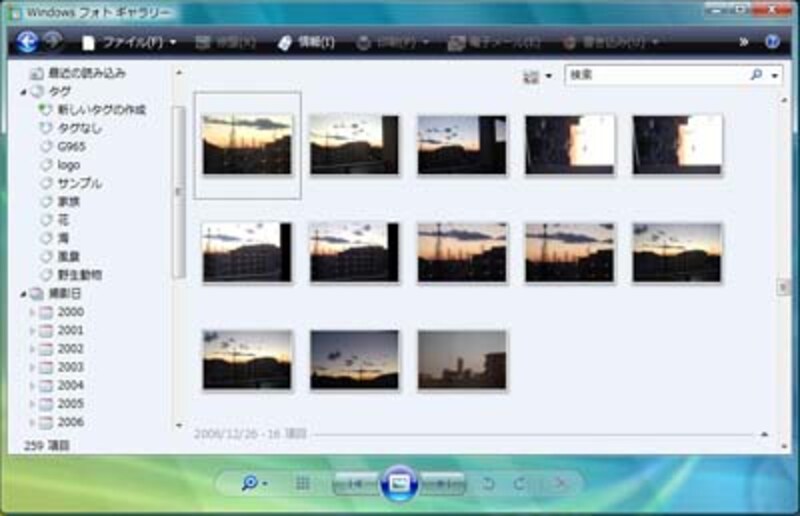This screenshot has height=516, width=800.
Task: Open help with the blue question icon
Action: click(x=772, y=42)
